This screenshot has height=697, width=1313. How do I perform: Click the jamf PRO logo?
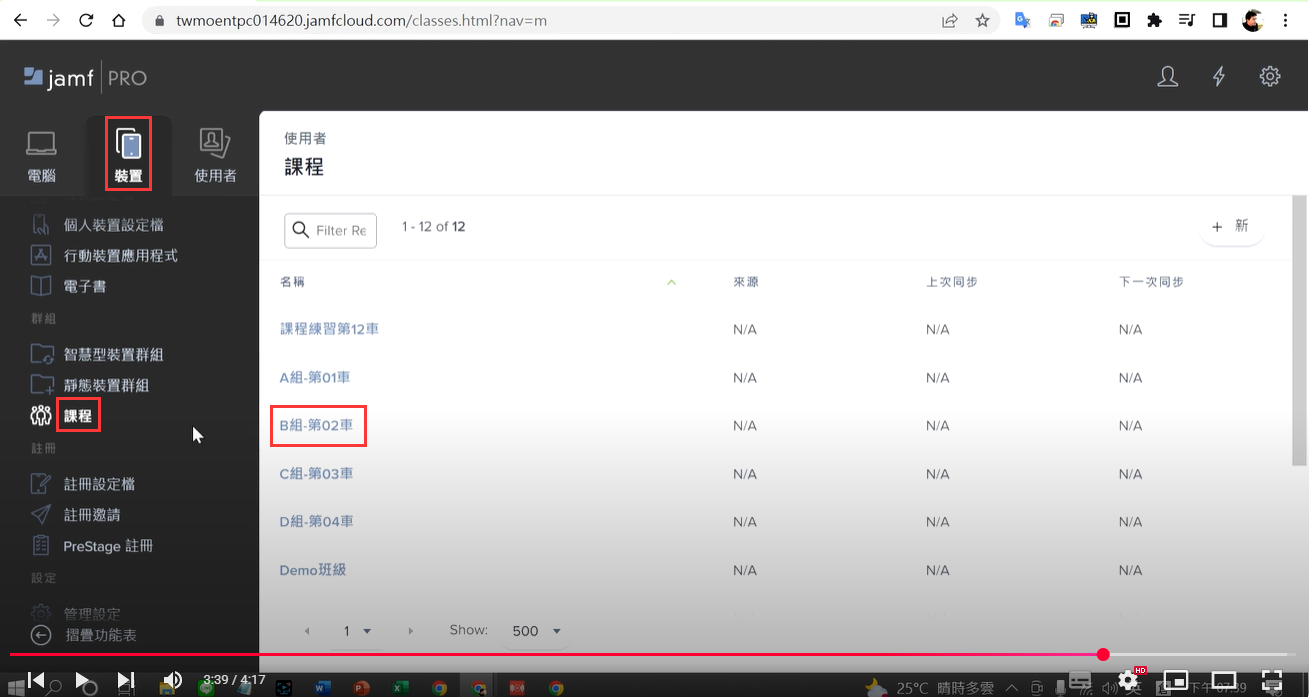tap(85, 78)
